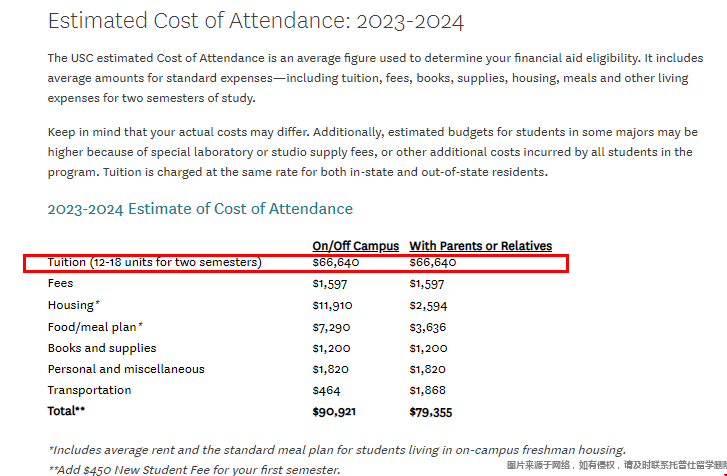Screen dimensions: 727x476
Task: Select the $464 transportation cost
Action: pos(326,390)
